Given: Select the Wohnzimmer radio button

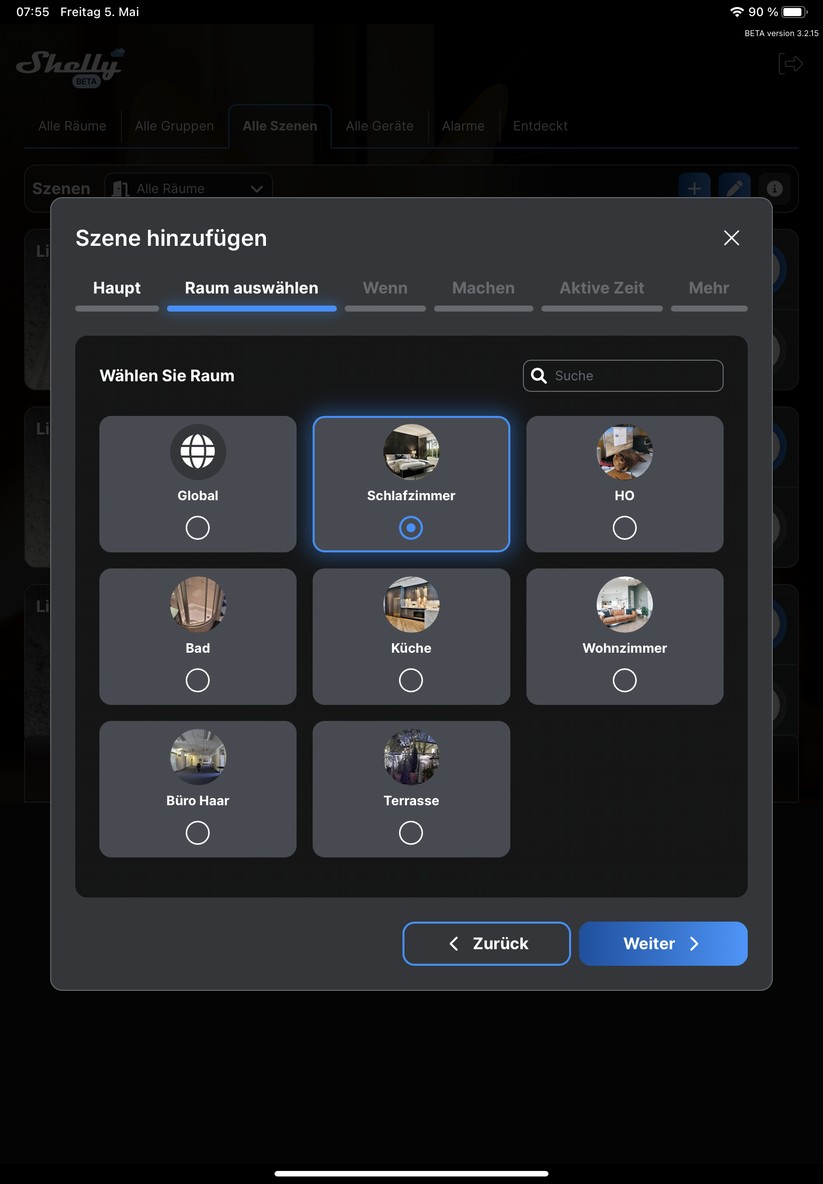Looking at the screenshot, I should pyautogui.click(x=624, y=680).
